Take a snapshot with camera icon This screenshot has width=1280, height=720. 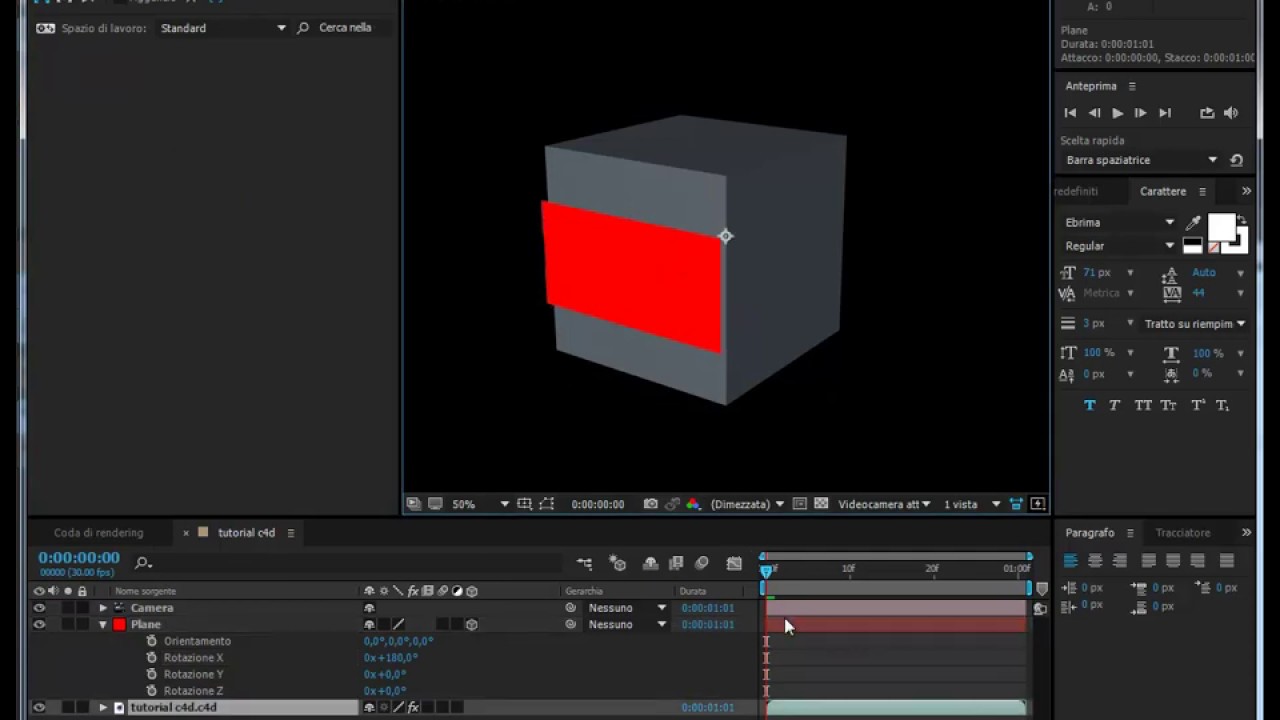click(651, 504)
